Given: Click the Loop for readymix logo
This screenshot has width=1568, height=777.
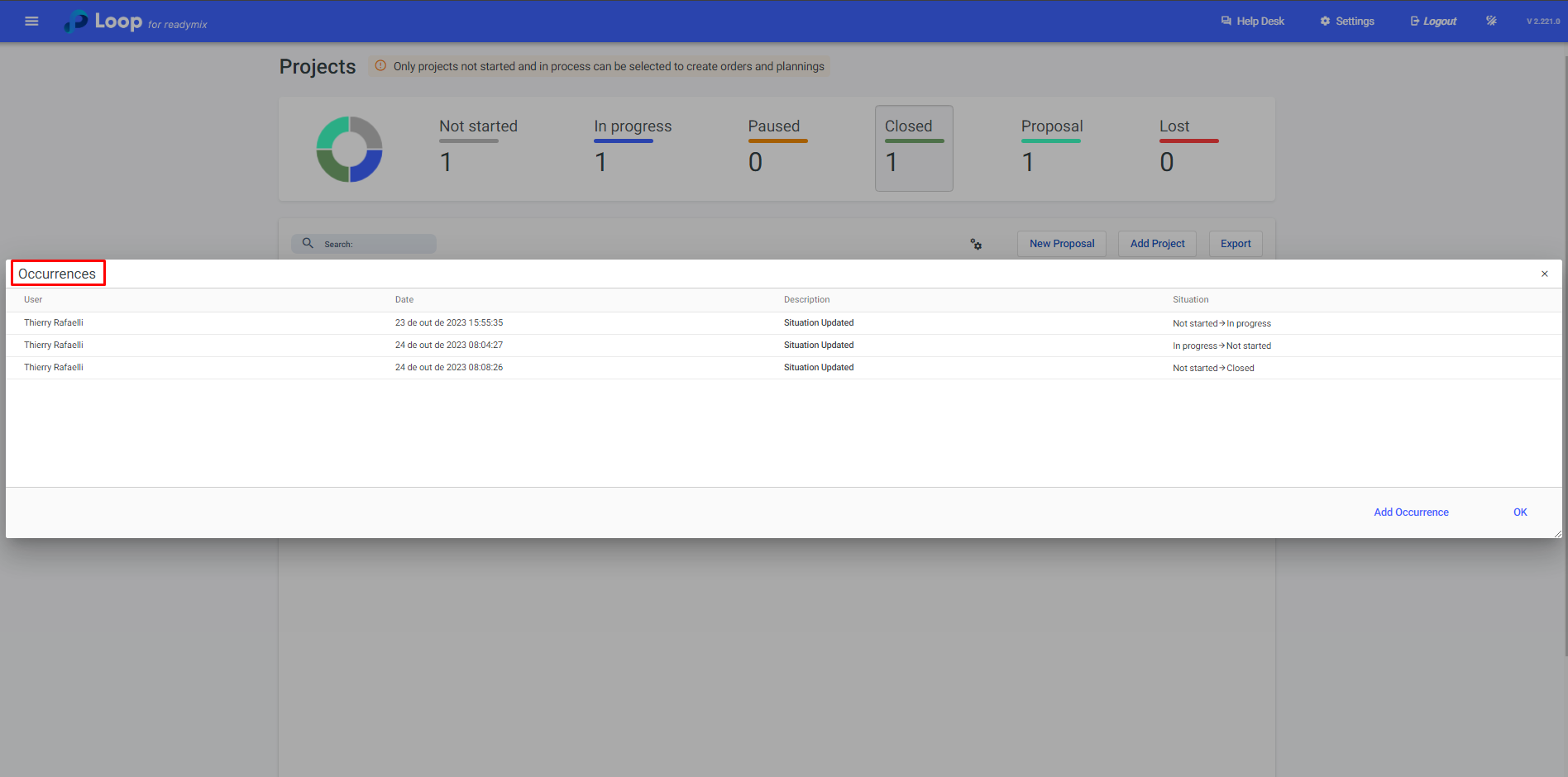Looking at the screenshot, I should pos(136,21).
